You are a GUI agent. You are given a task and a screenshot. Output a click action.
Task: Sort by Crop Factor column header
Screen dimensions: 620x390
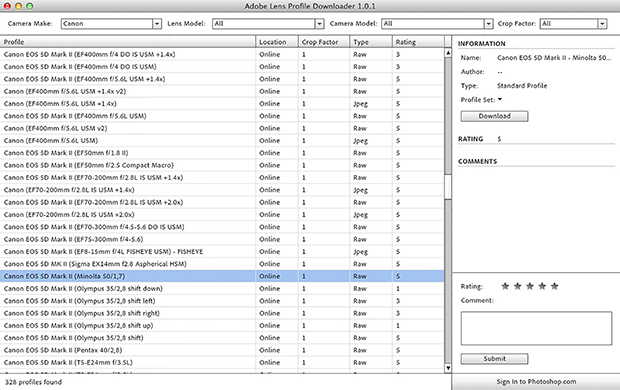[x=324, y=42]
